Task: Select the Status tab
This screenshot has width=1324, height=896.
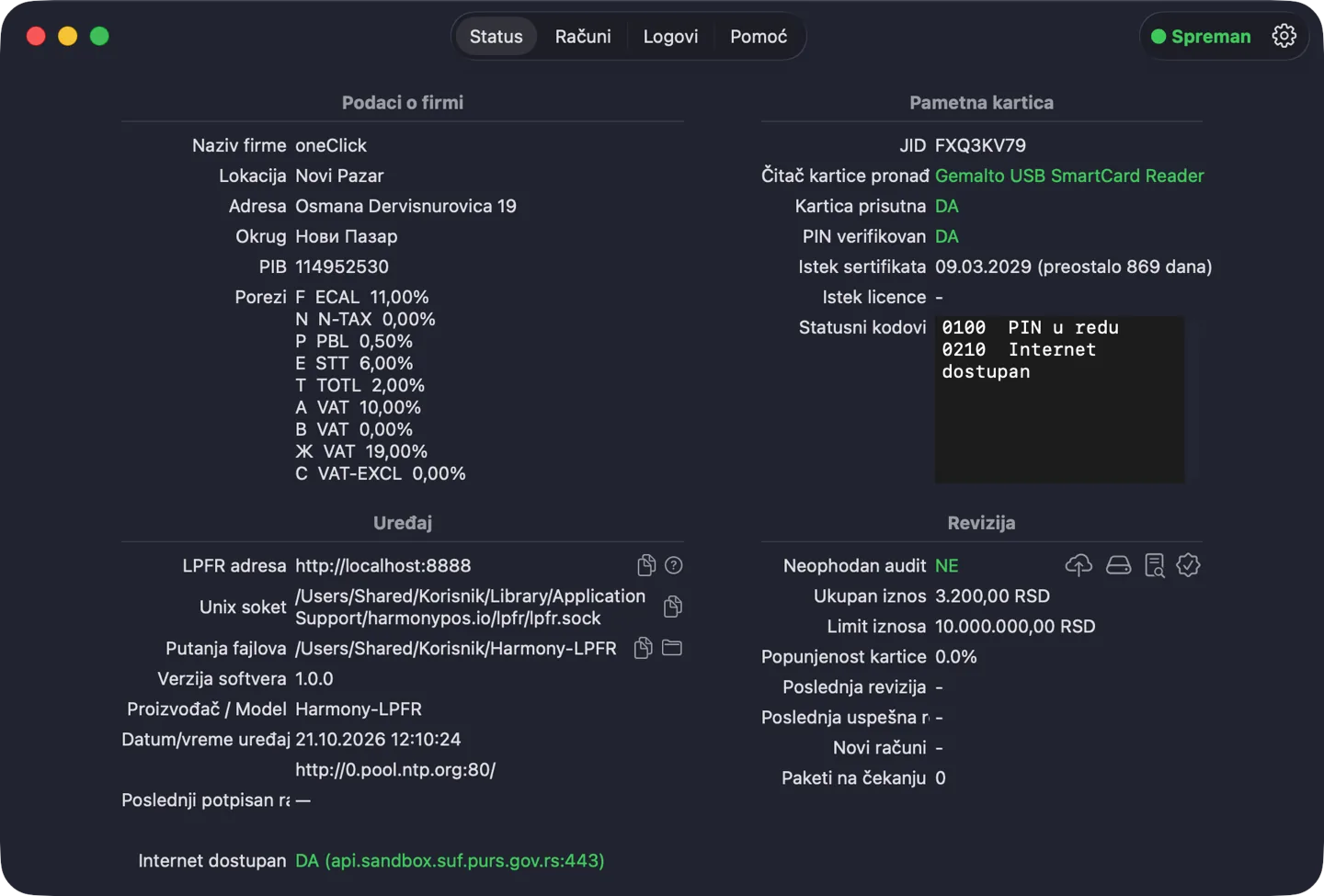Action: 496,37
